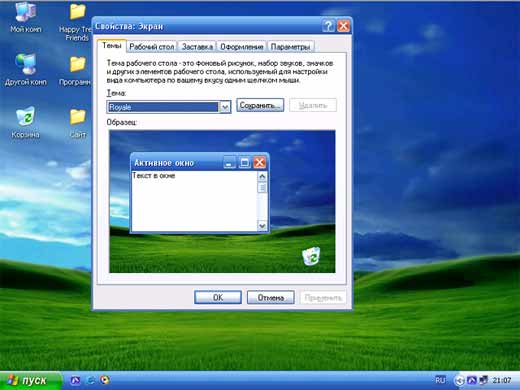This screenshot has height=390, width=520.
Task: Click scroll down arrow in sample window
Action: [x=262, y=226]
